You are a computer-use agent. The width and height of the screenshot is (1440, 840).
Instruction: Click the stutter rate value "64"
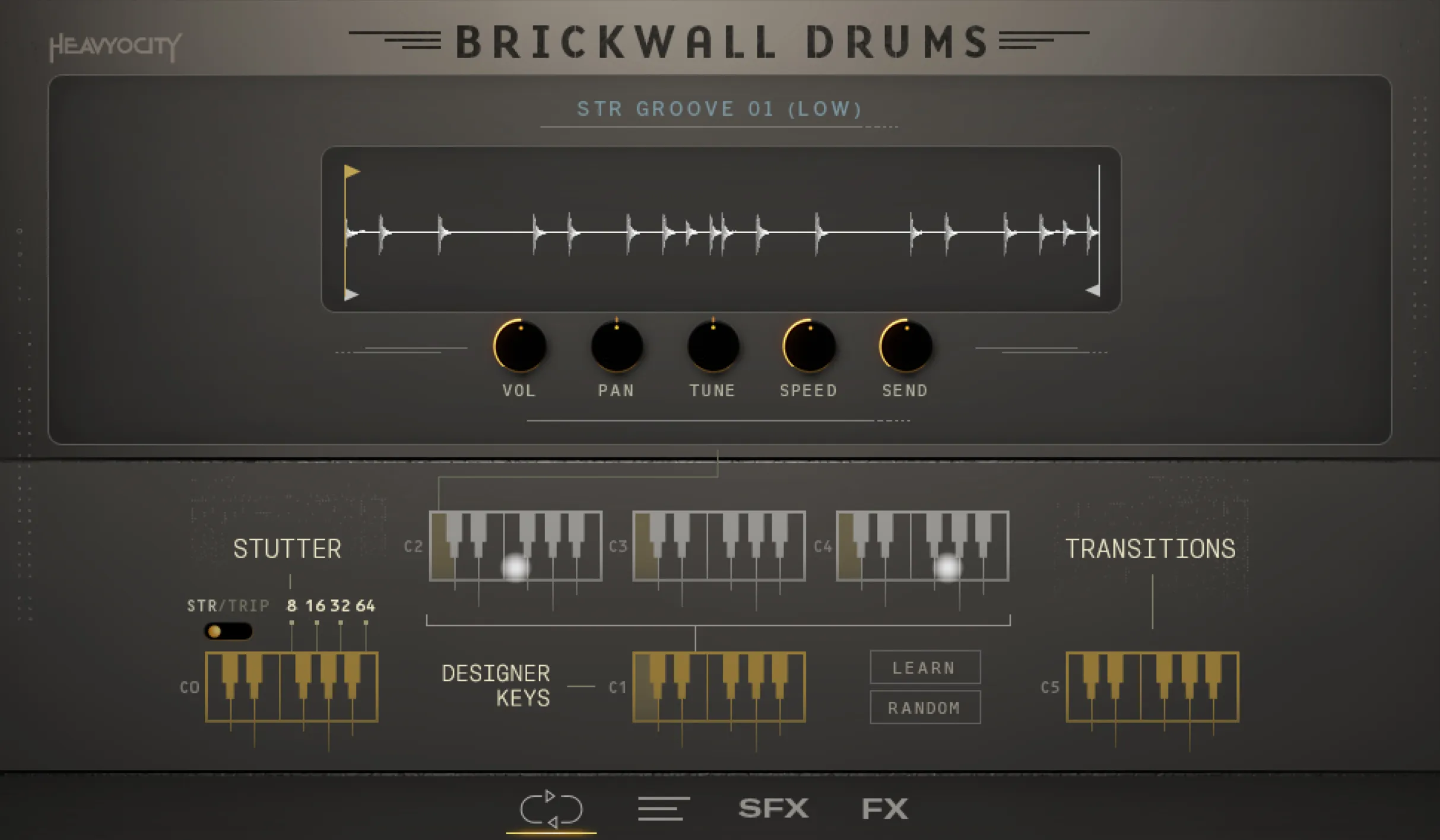click(x=366, y=606)
